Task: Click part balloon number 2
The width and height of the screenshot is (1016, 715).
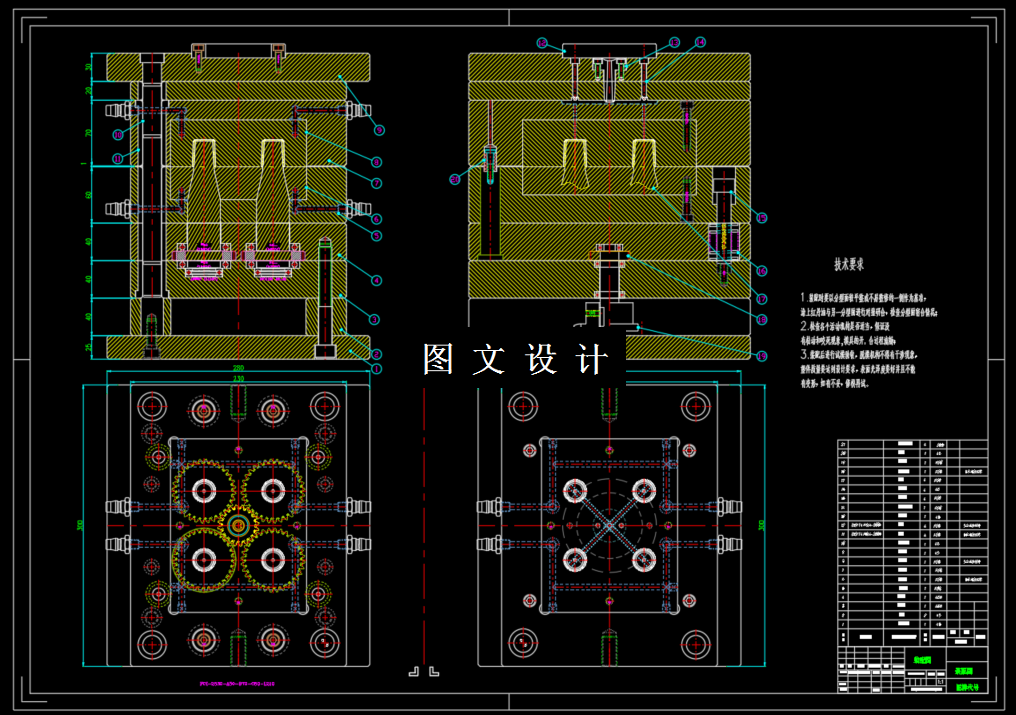Action: click(x=376, y=354)
